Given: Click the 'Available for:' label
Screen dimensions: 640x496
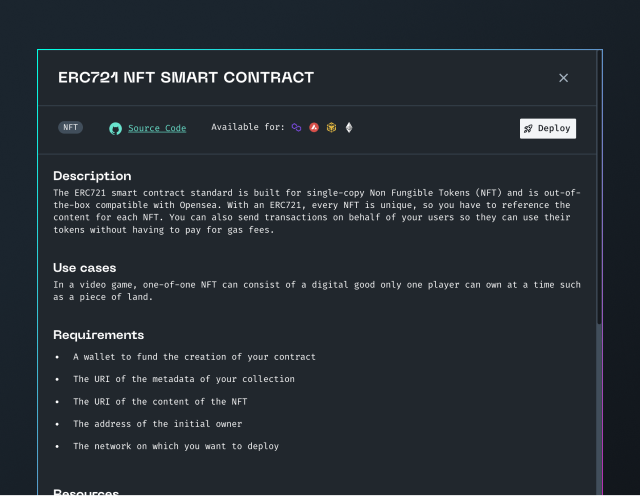Looking at the screenshot, I should [248, 127].
